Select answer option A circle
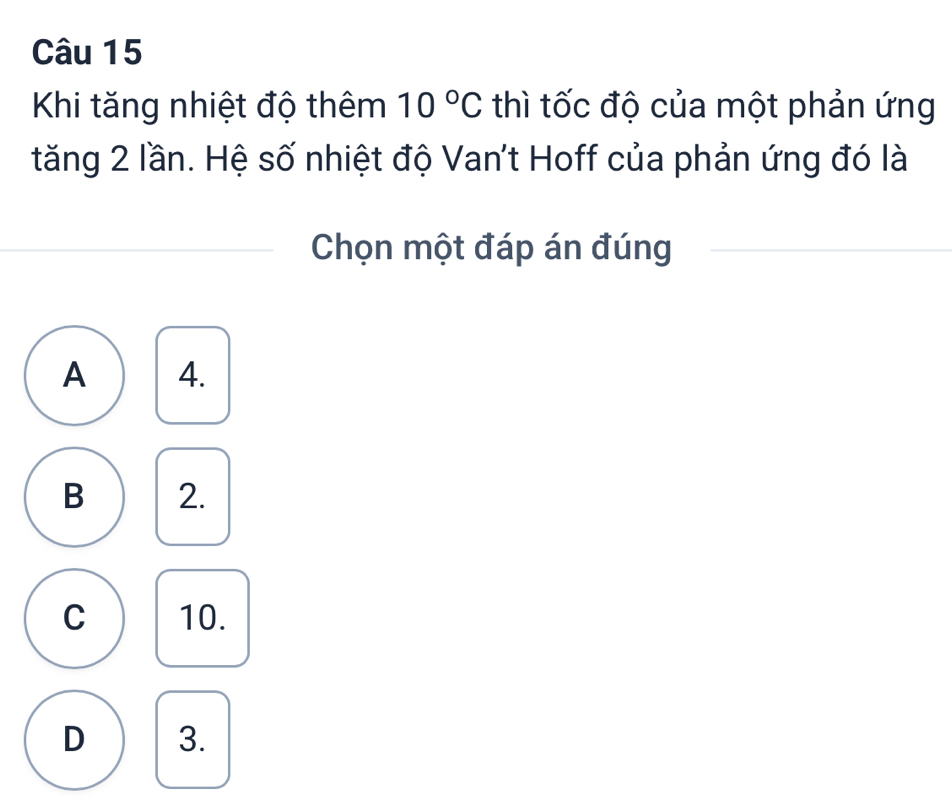The height and width of the screenshot is (809, 952). click(x=75, y=375)
